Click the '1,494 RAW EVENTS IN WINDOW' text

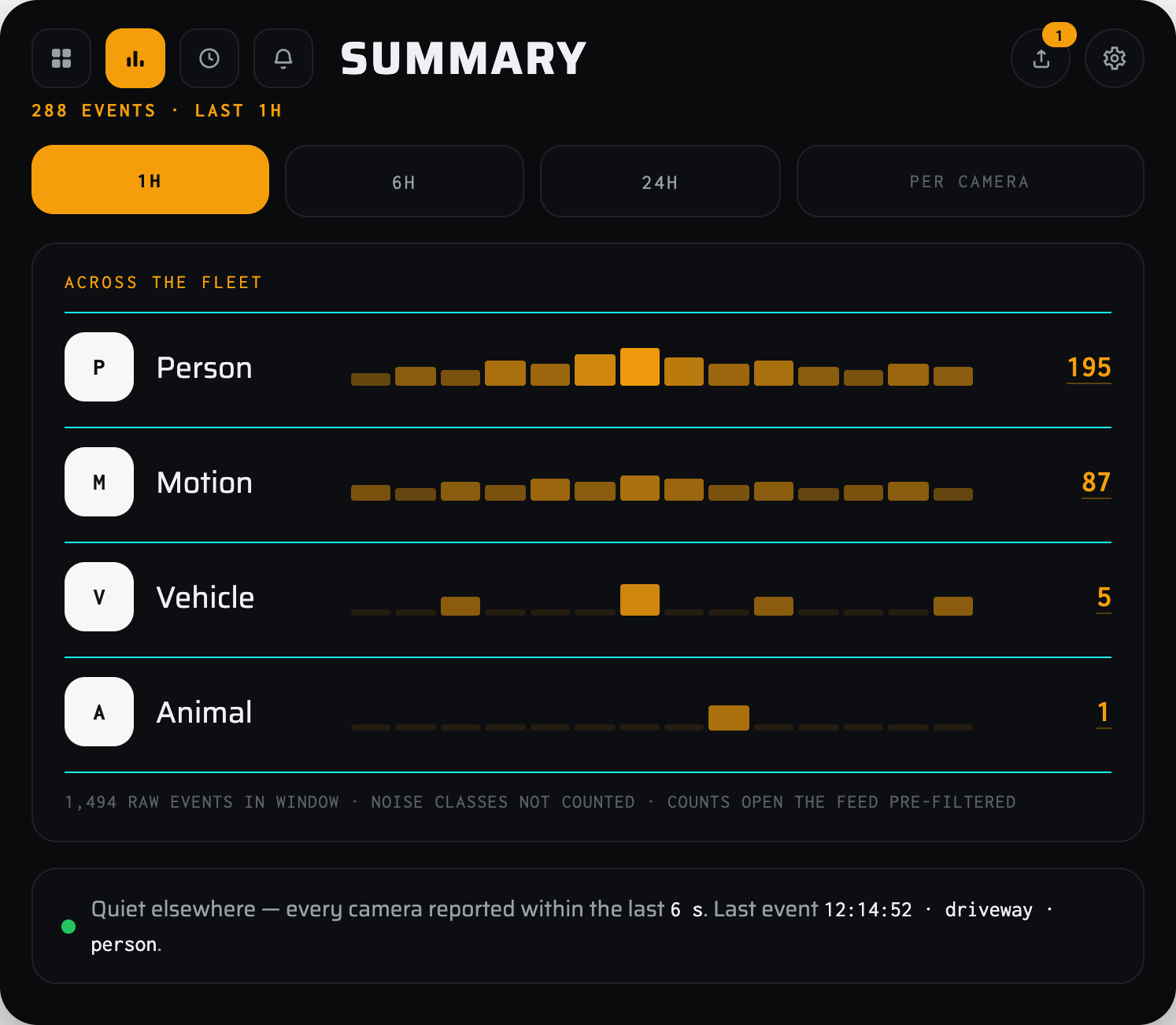202,802
